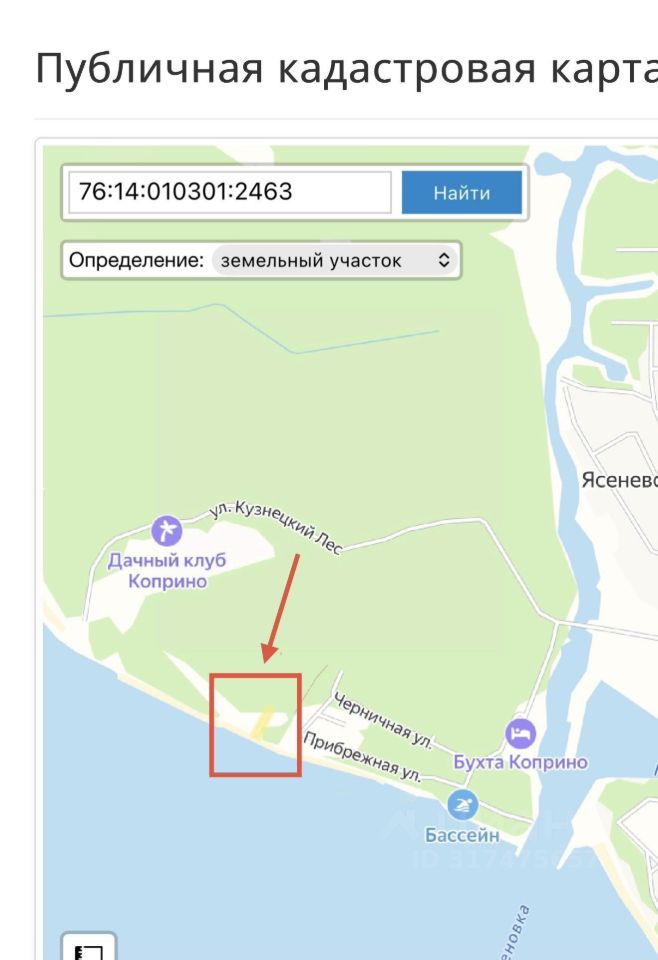Click the map layers icon at bottom left
Viewport: 658px width, 960px height.
click(x=89, y=951)
